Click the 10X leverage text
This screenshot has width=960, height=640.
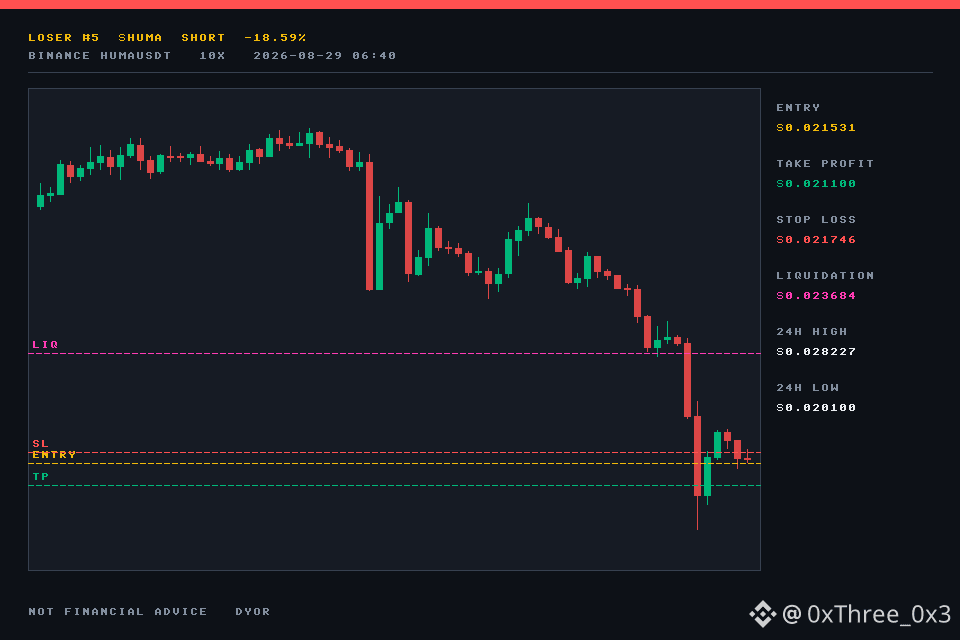tap(212, 56)
